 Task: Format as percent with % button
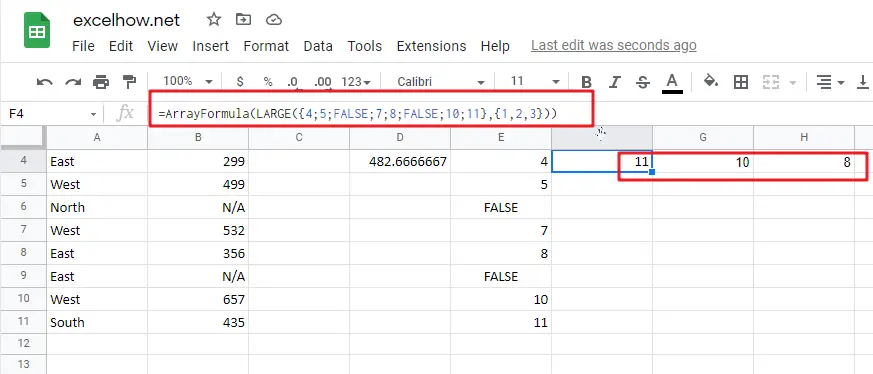coord(268,82)
